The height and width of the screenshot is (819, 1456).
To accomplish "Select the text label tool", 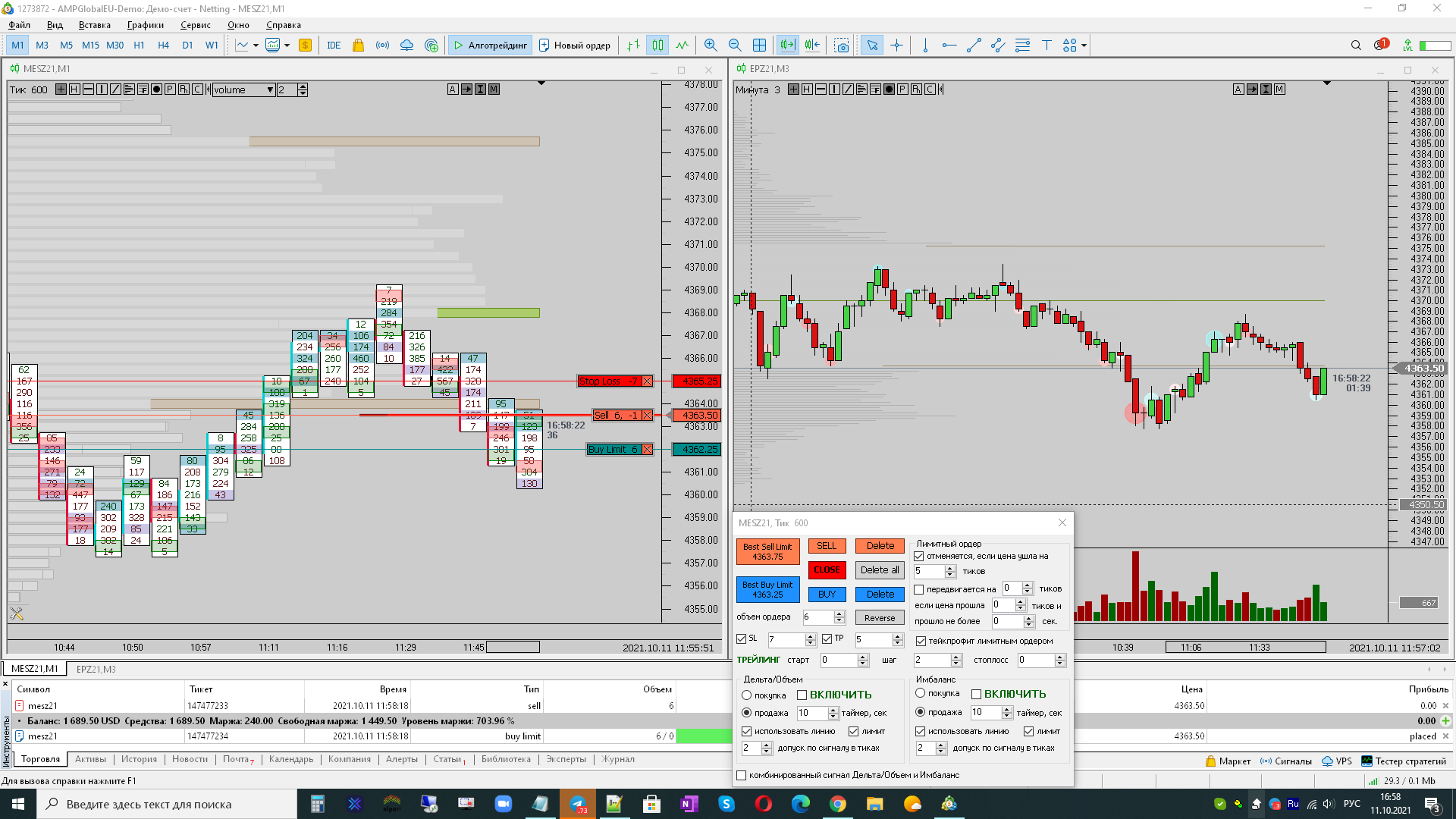I will click(1046, 45).
